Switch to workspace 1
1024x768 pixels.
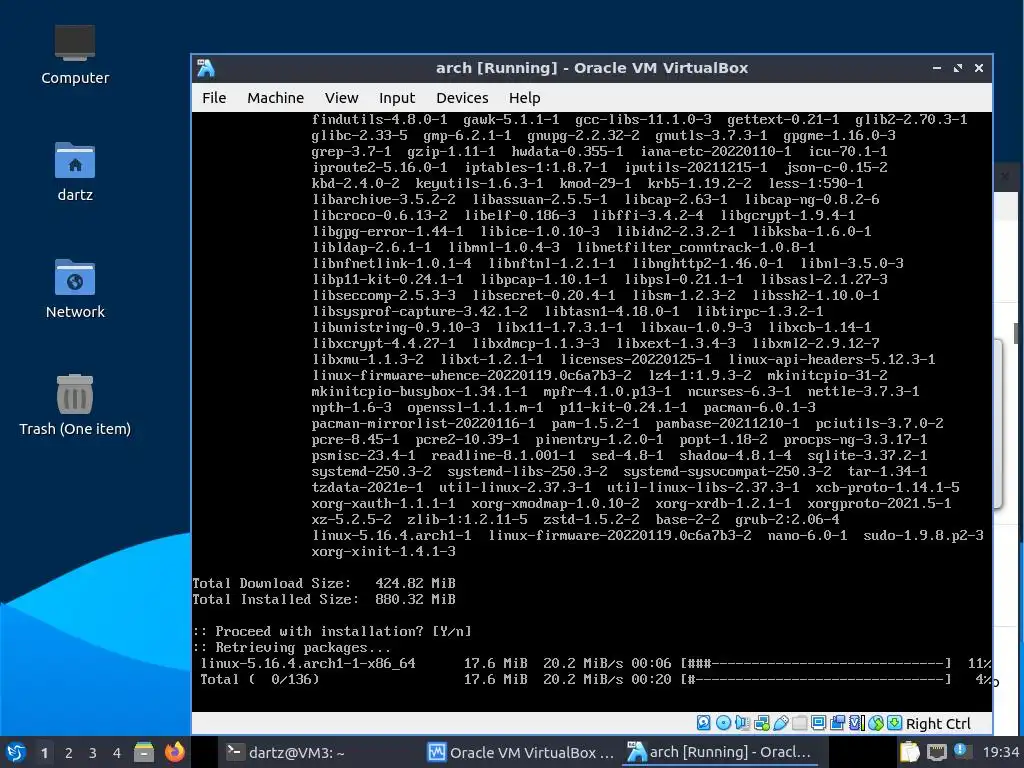tap(44, 753)
